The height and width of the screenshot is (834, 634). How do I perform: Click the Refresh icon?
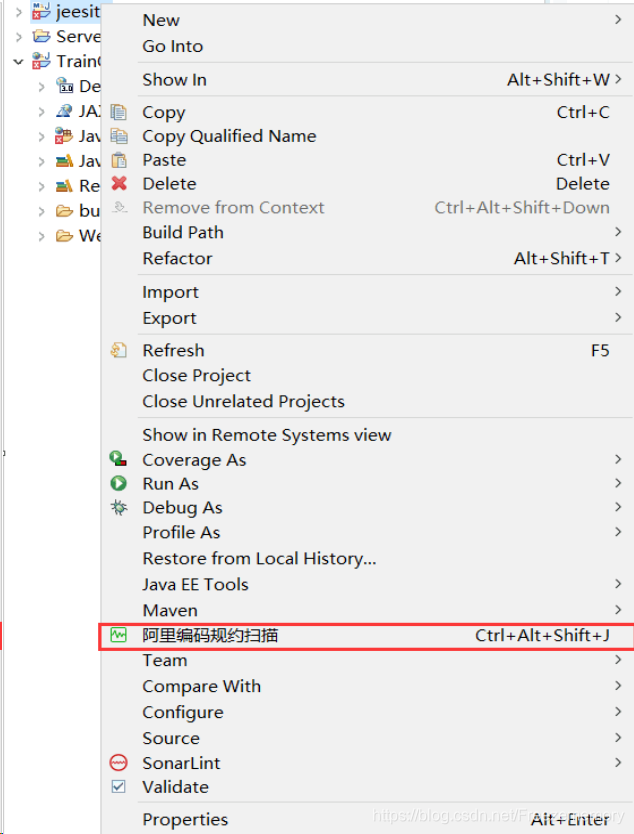click(118, 350)
